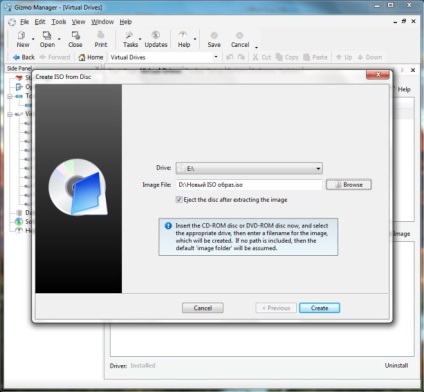Click the Help toolbar icon

(183, 39)
